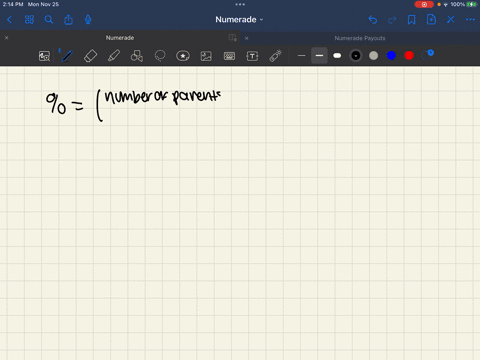
Task: Switch to the Numerade tab
Action: 120,38
